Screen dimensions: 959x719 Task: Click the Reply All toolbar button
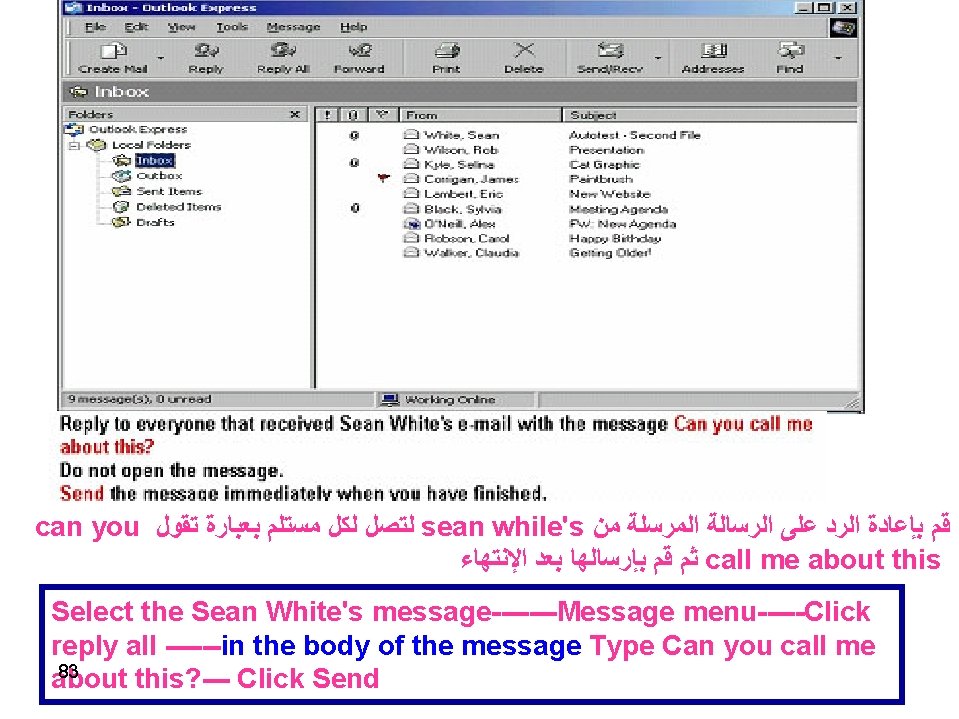pos(283,58)
